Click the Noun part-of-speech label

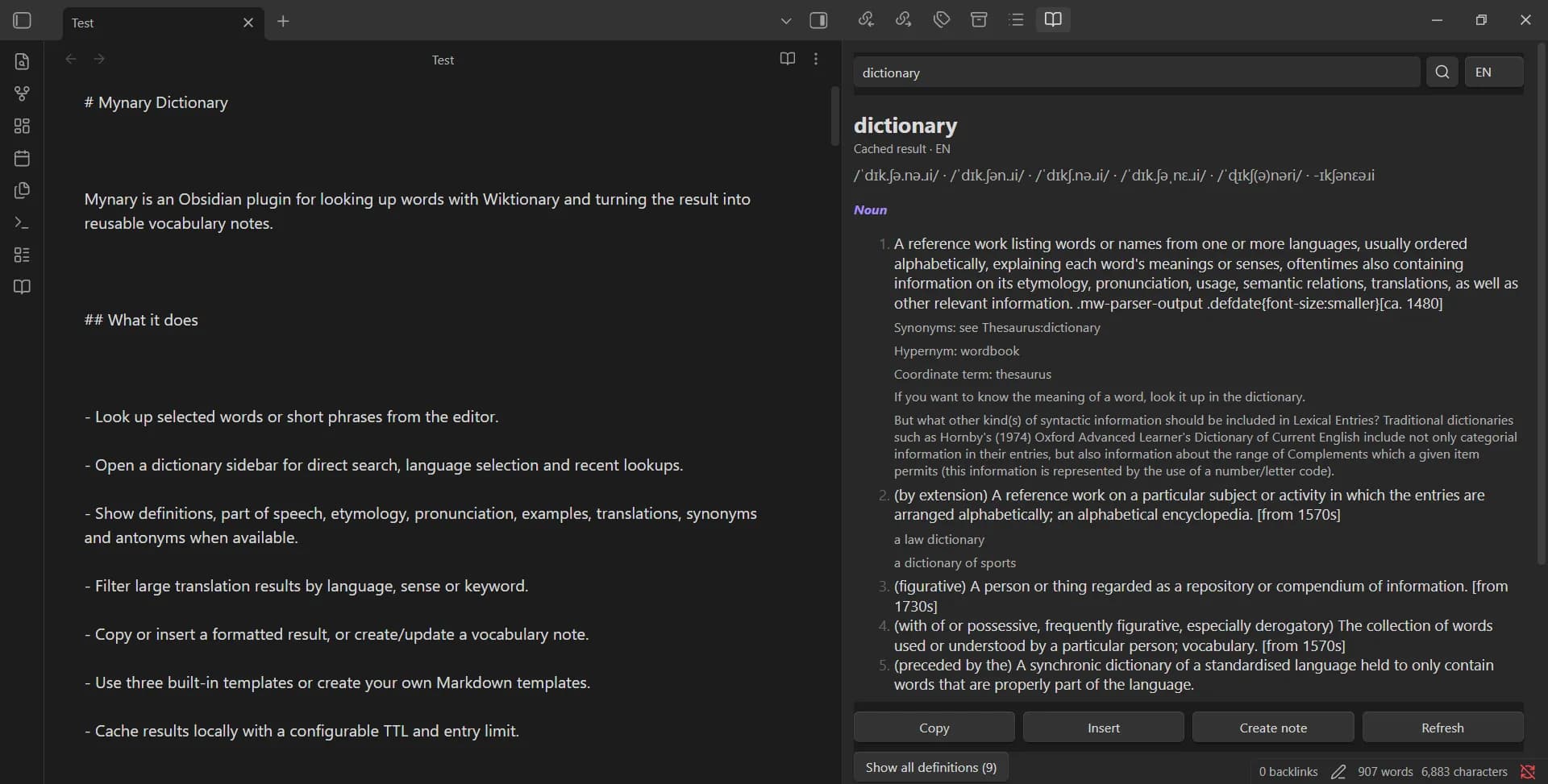[x=870, y=209]
